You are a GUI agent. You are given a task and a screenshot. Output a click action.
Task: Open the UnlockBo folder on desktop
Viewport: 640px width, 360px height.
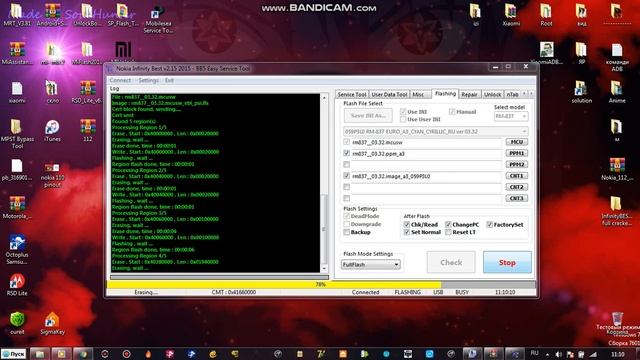pyautogui.click(x=87, y=15)
